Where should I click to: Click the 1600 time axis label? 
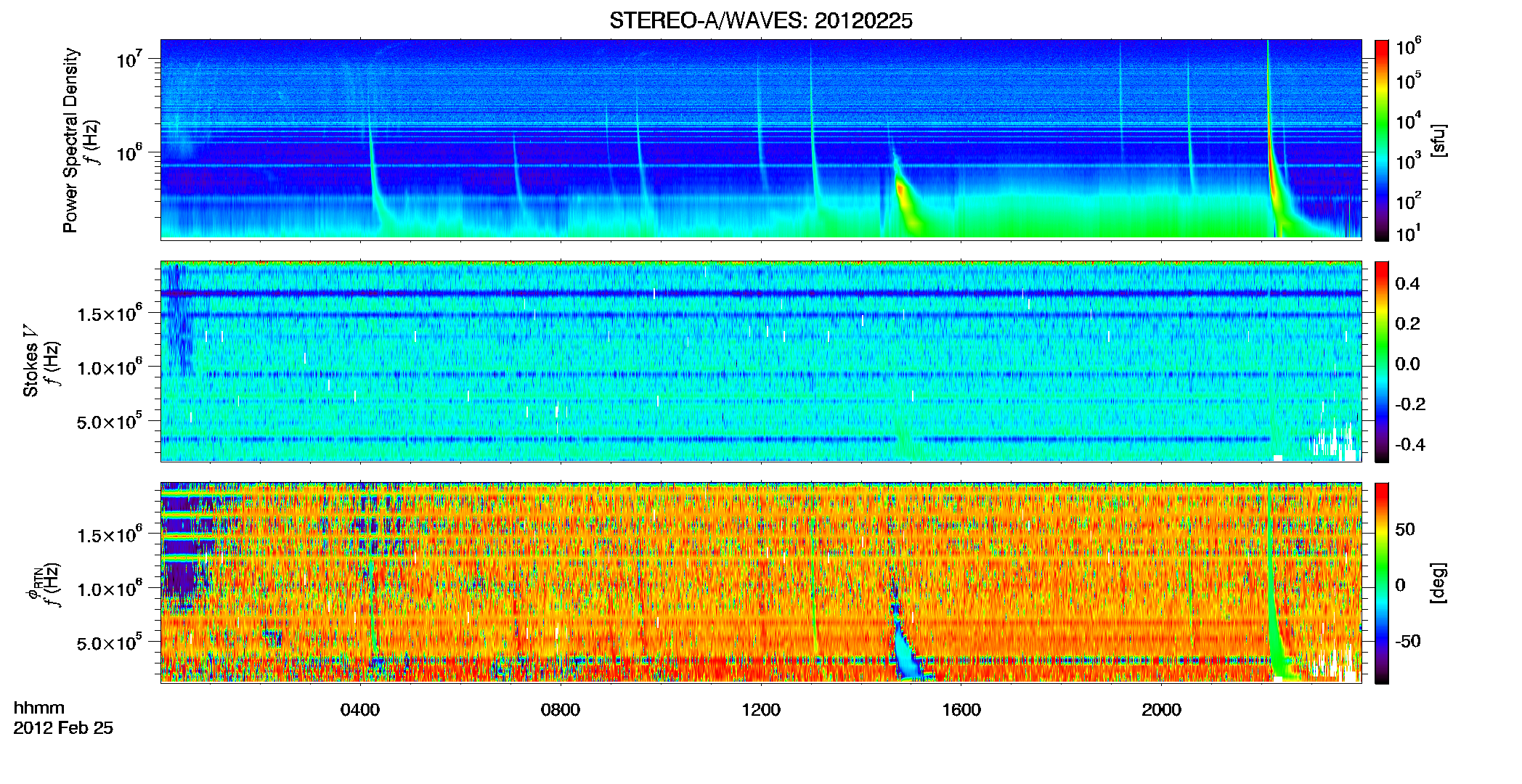coord(961,709)
